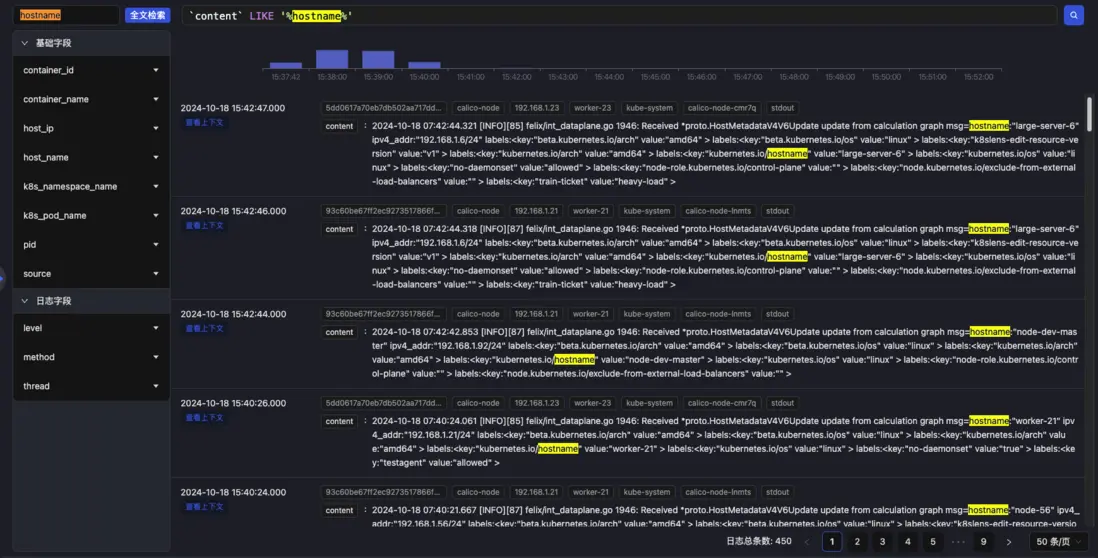Image resolution: width=1098 pixels, height=558 pixels.
Task: Click the histogram bar at 15:37:42
Action: (286, 65)
